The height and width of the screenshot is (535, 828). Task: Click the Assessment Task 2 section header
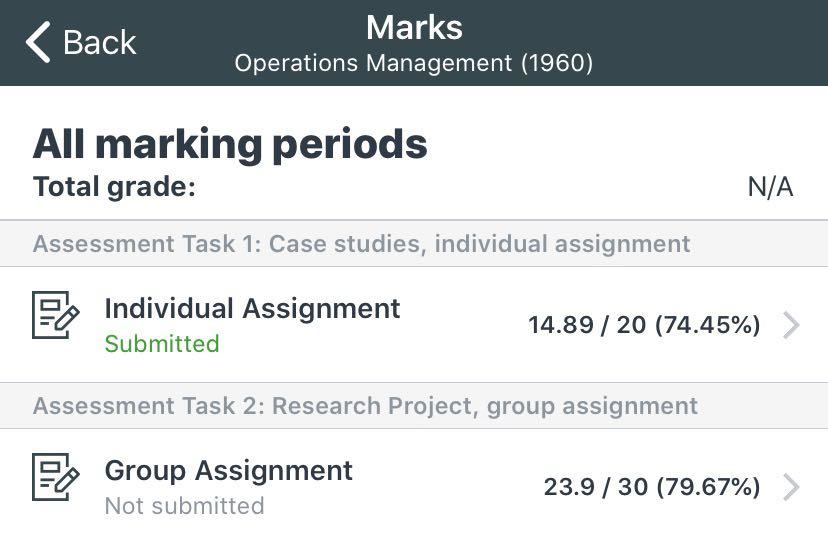(365, 406)
